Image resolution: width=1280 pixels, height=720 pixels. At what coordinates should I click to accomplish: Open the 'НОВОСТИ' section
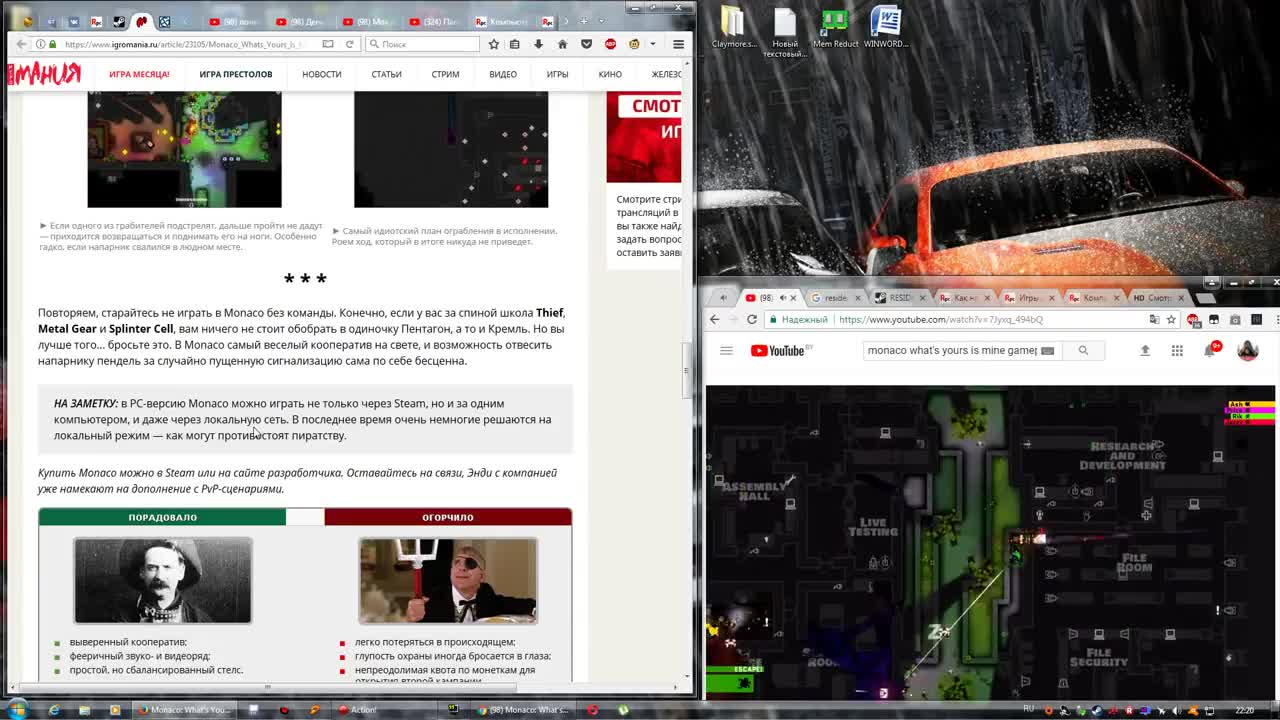coord(321,74)
